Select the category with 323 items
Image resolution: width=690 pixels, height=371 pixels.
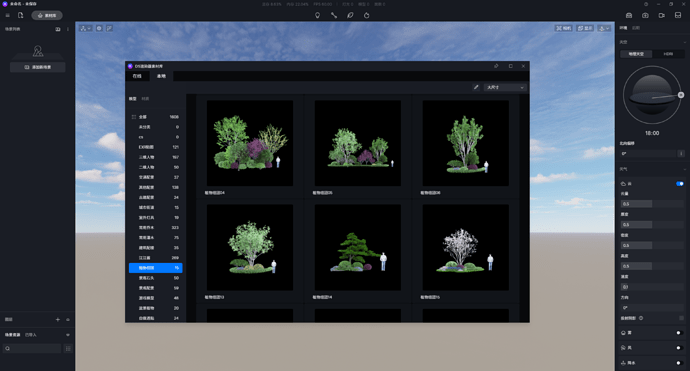pos(155,228)
